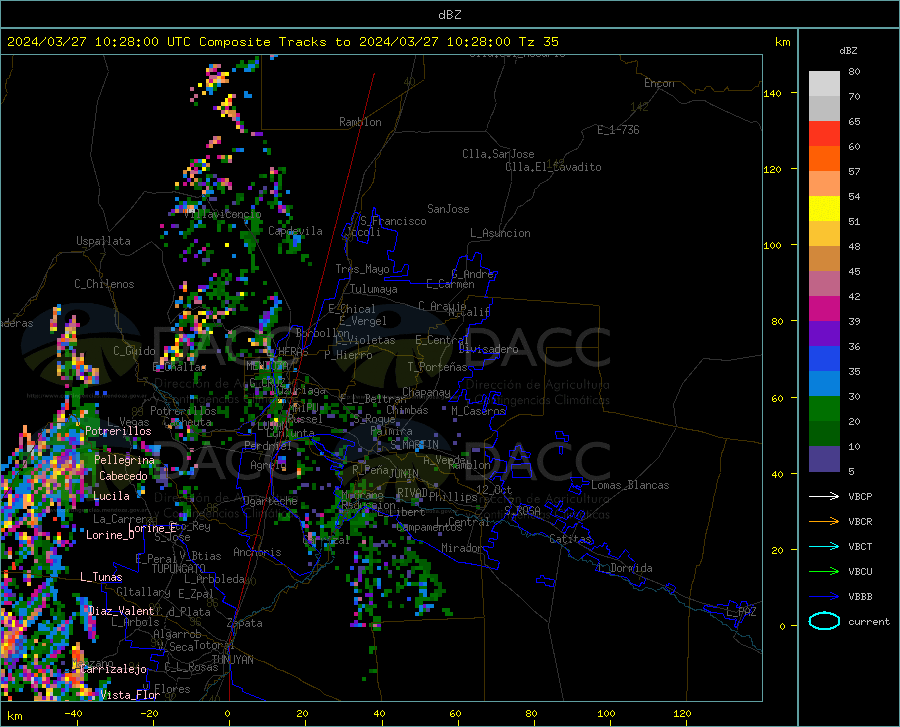
Task: Click the L_PAZ label
Action: (741, 612)
